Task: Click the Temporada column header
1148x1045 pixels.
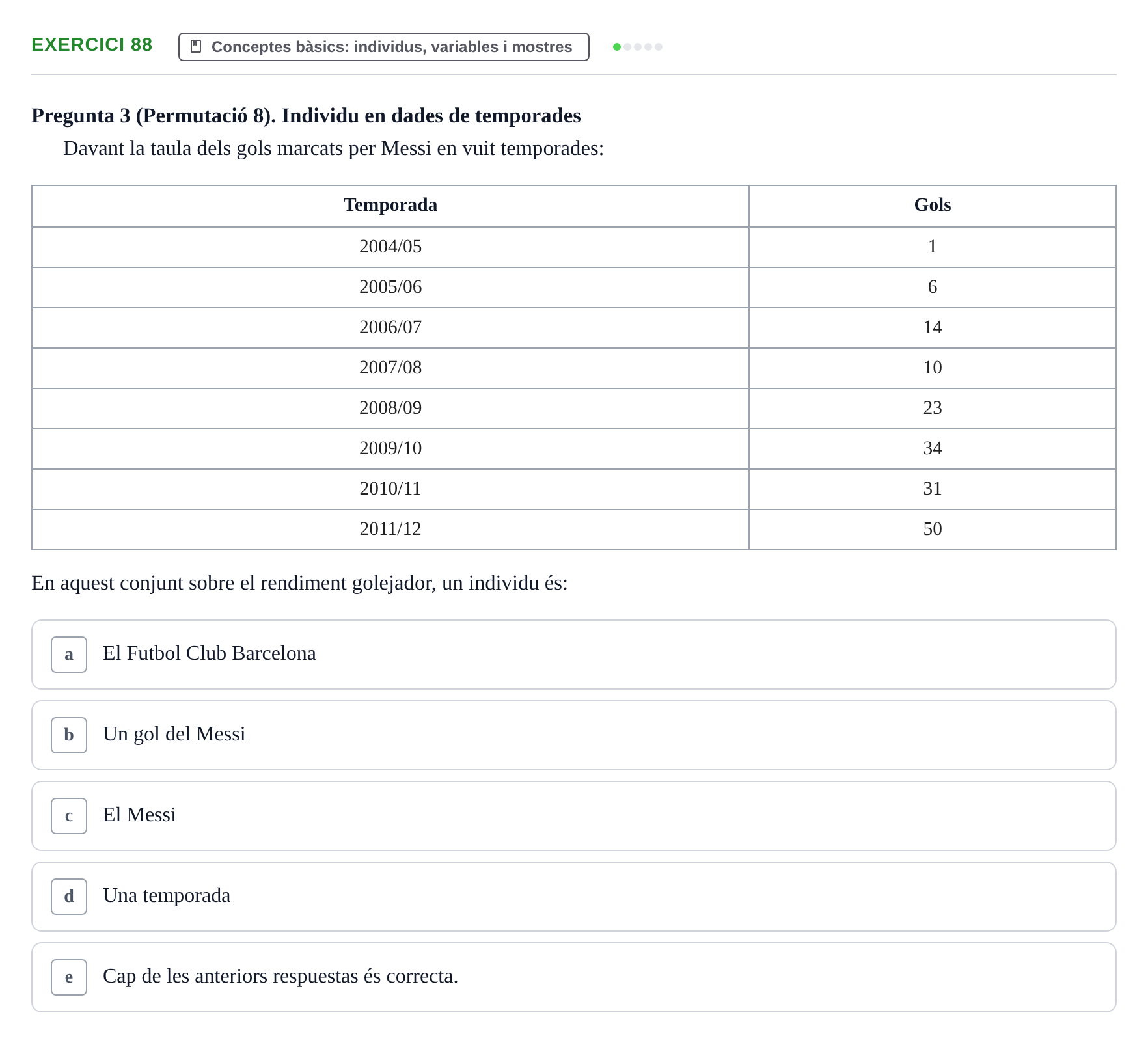Action: point(390,205)
